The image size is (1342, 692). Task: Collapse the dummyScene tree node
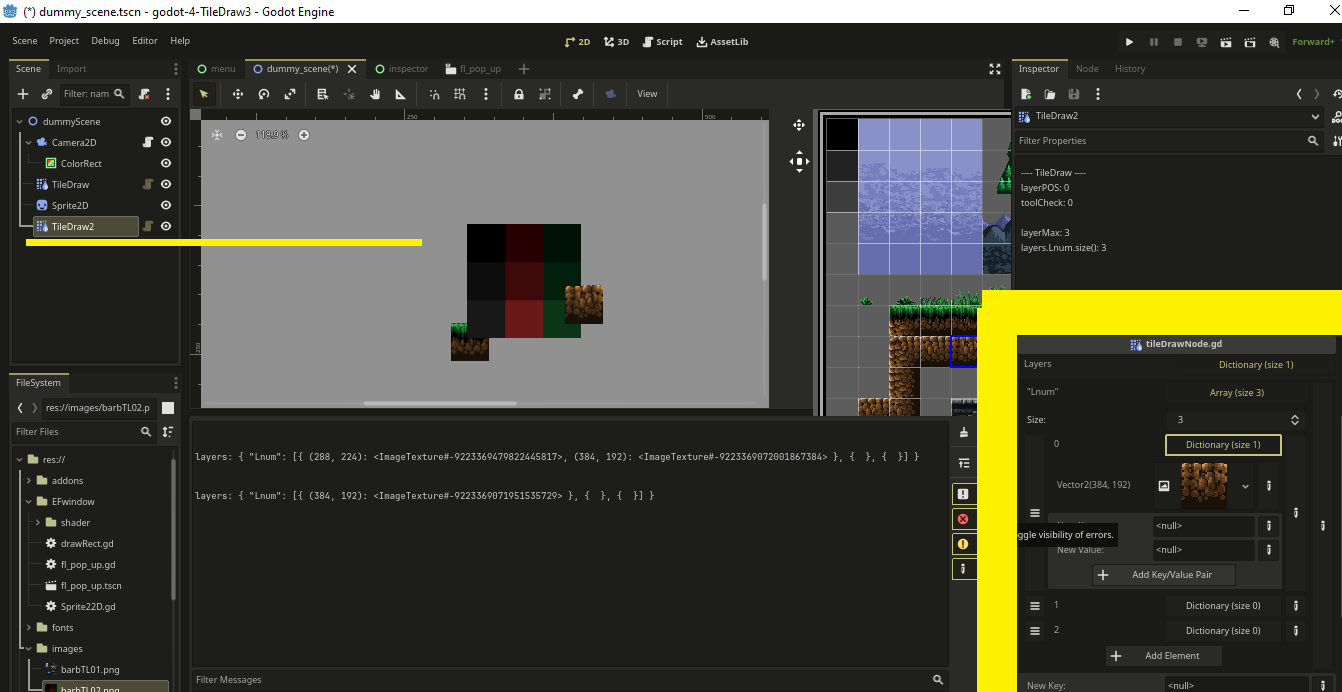coord(19,121)
